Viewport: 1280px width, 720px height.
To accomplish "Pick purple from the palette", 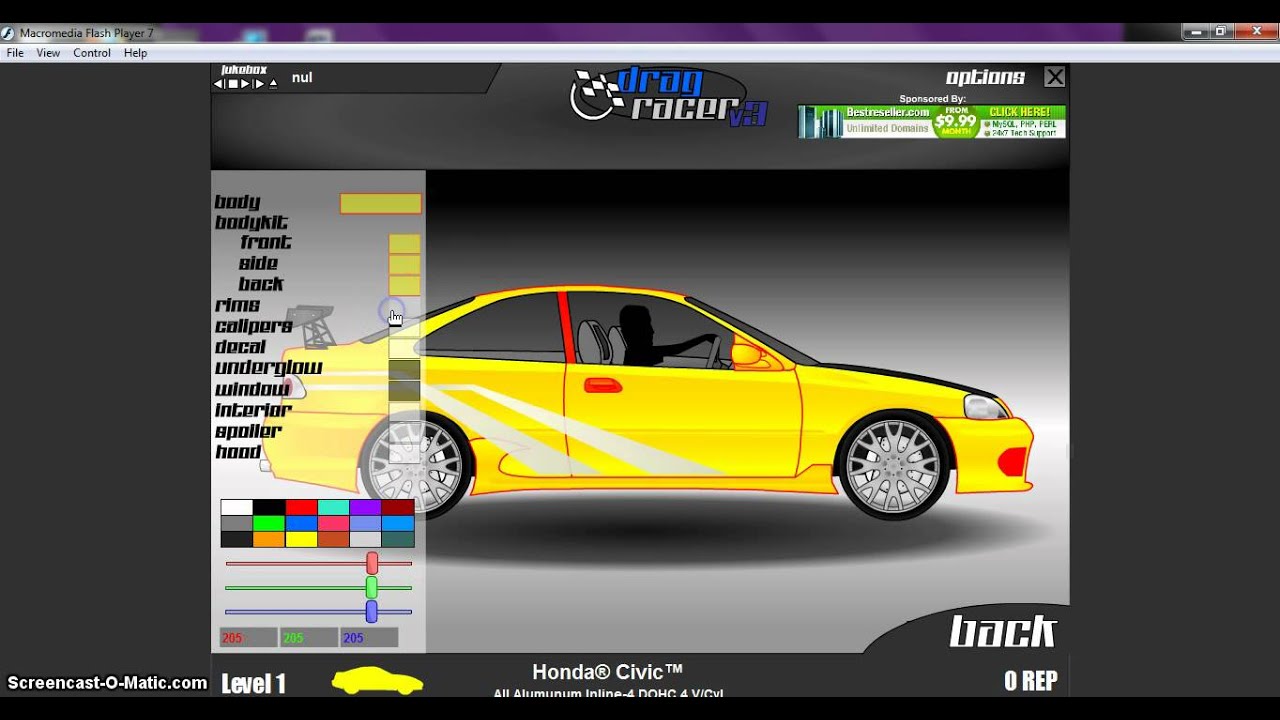I will coord(366,508).
